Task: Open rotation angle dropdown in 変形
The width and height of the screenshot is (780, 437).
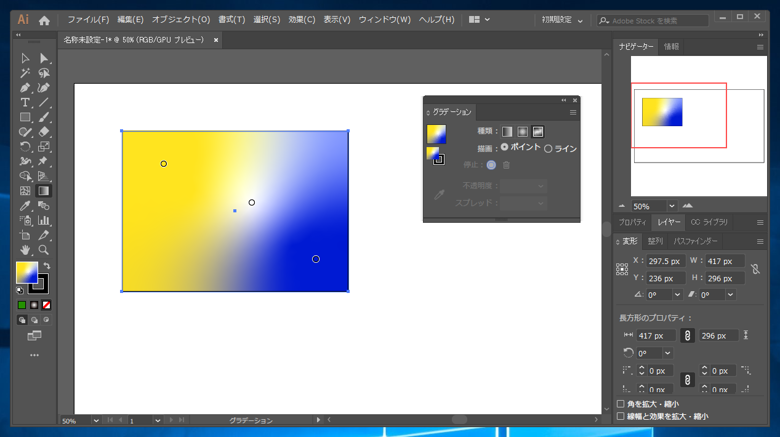Action: pos(677,295)
